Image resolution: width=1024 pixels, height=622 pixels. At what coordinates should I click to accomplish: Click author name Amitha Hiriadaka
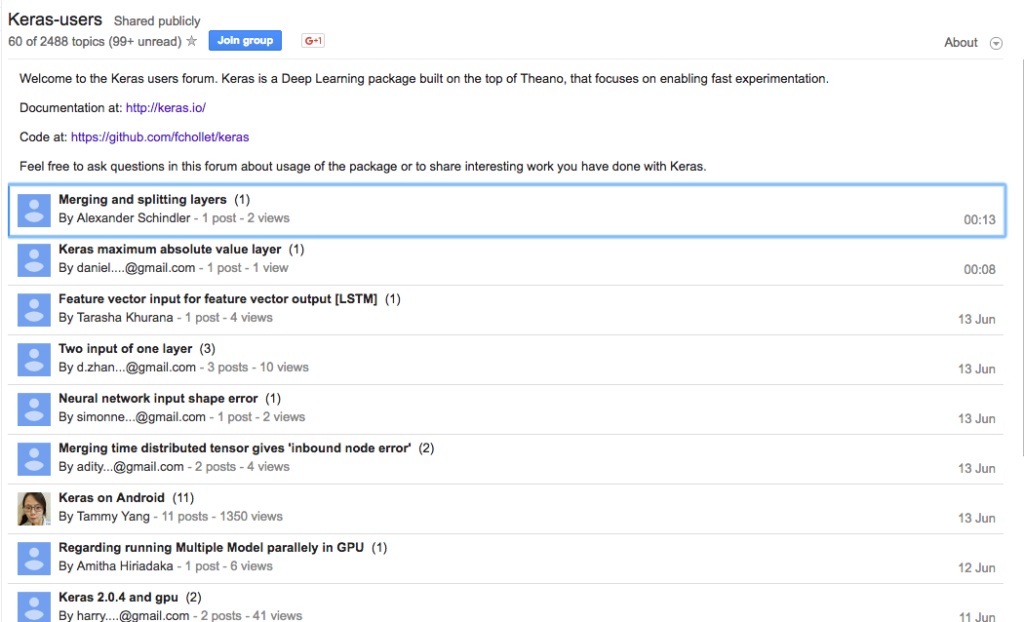pos(125,566)
